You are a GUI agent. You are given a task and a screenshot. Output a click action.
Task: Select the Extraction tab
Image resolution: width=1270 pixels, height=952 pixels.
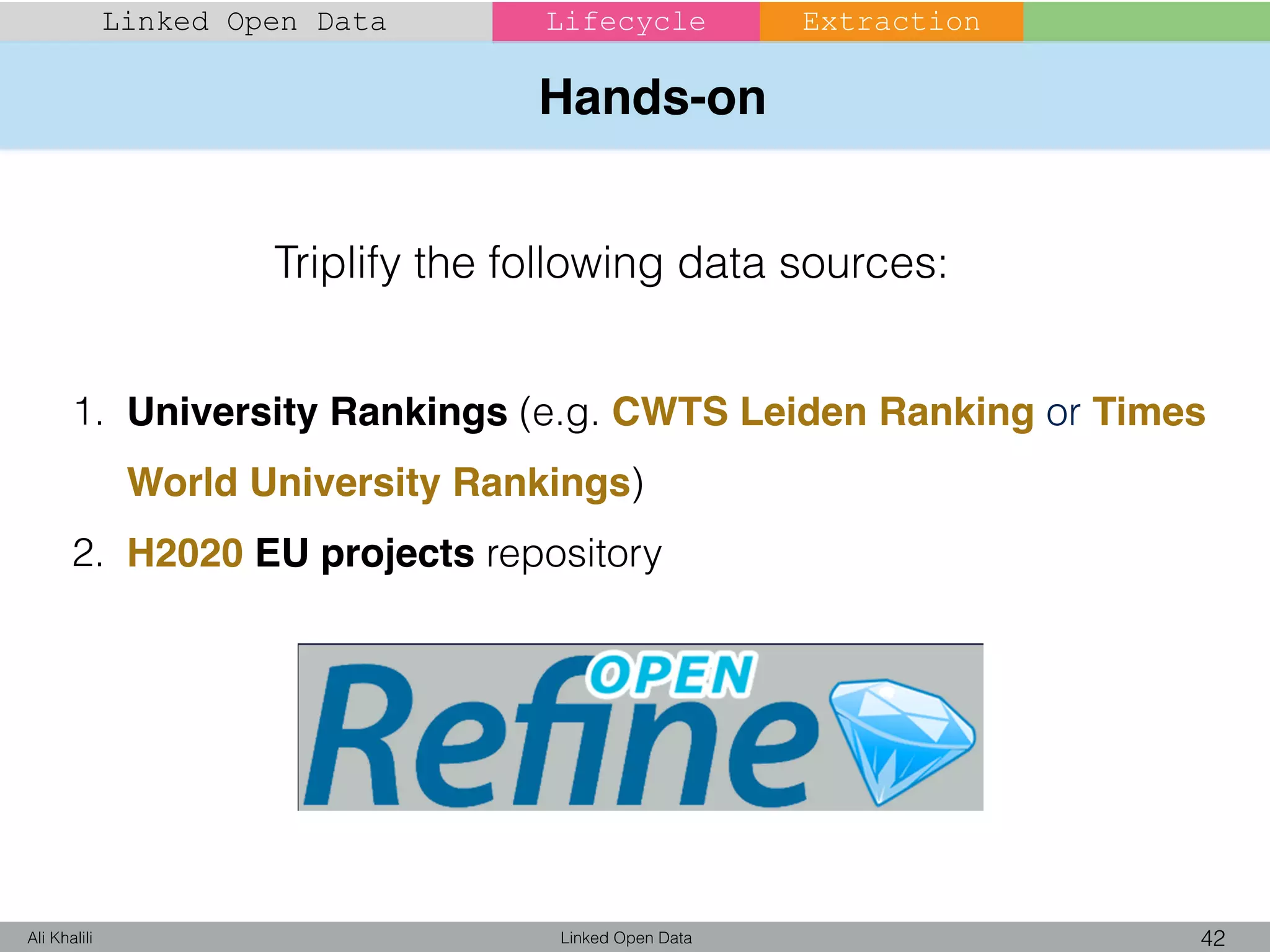891,22
